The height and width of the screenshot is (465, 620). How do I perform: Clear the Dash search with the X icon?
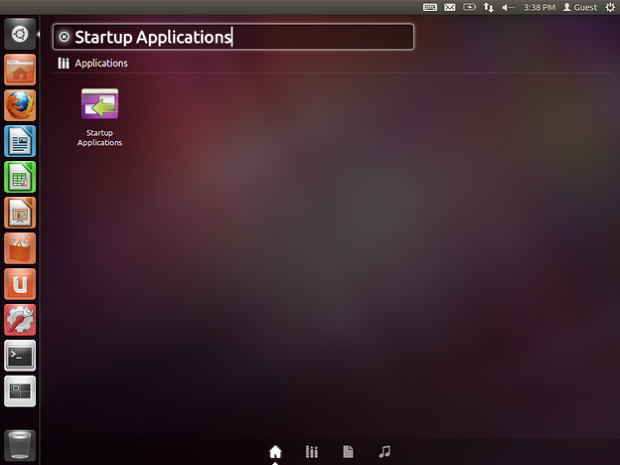(64, 37)
